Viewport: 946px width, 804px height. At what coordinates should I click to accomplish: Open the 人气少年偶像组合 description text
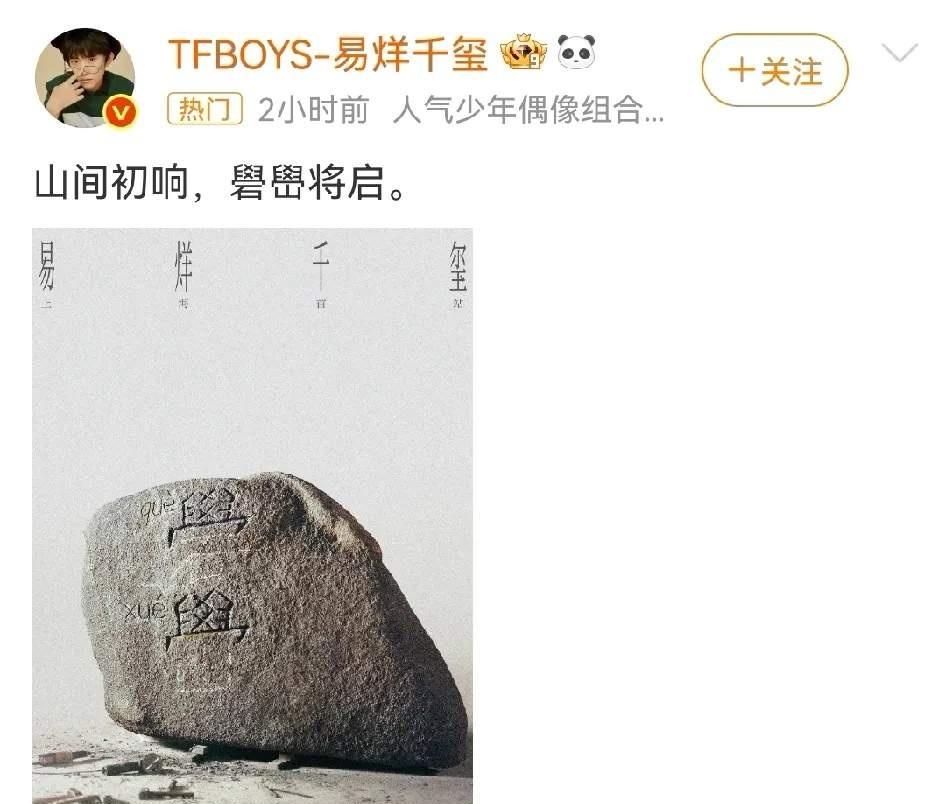[529, 110]
